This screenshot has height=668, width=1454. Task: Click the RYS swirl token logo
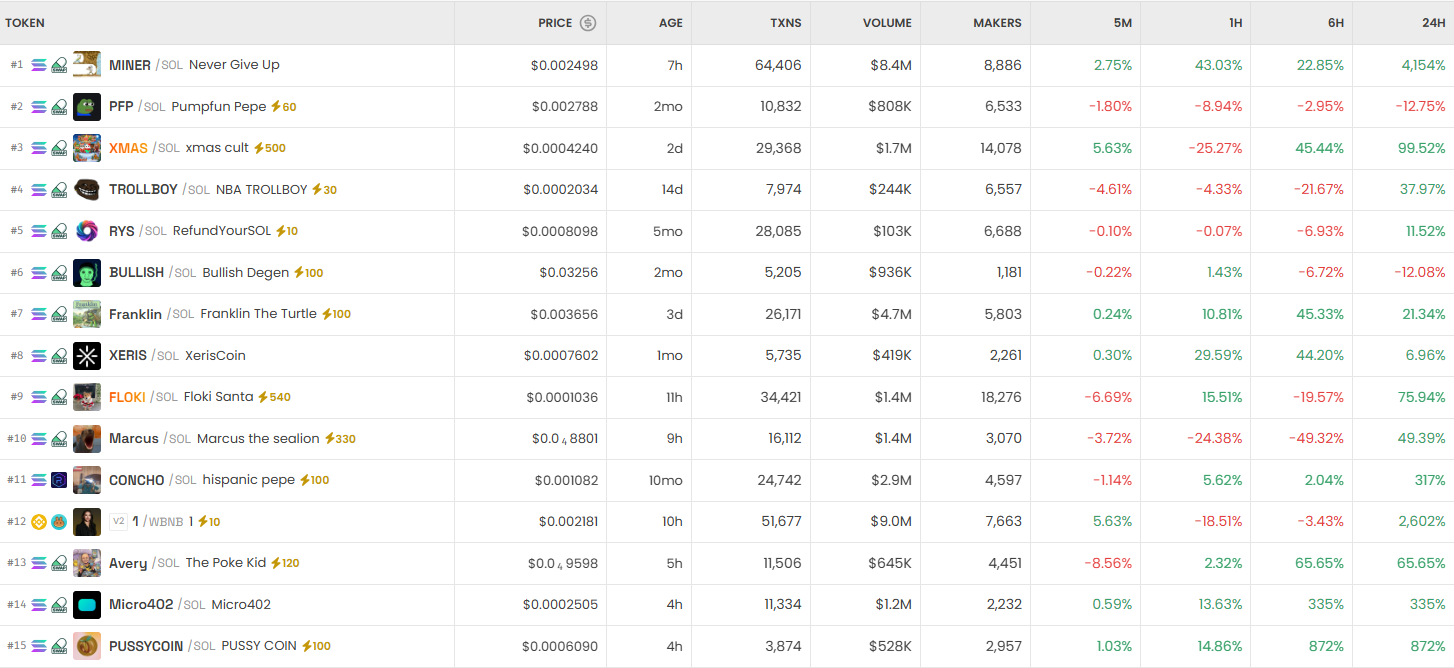click(x=87, y=231)
